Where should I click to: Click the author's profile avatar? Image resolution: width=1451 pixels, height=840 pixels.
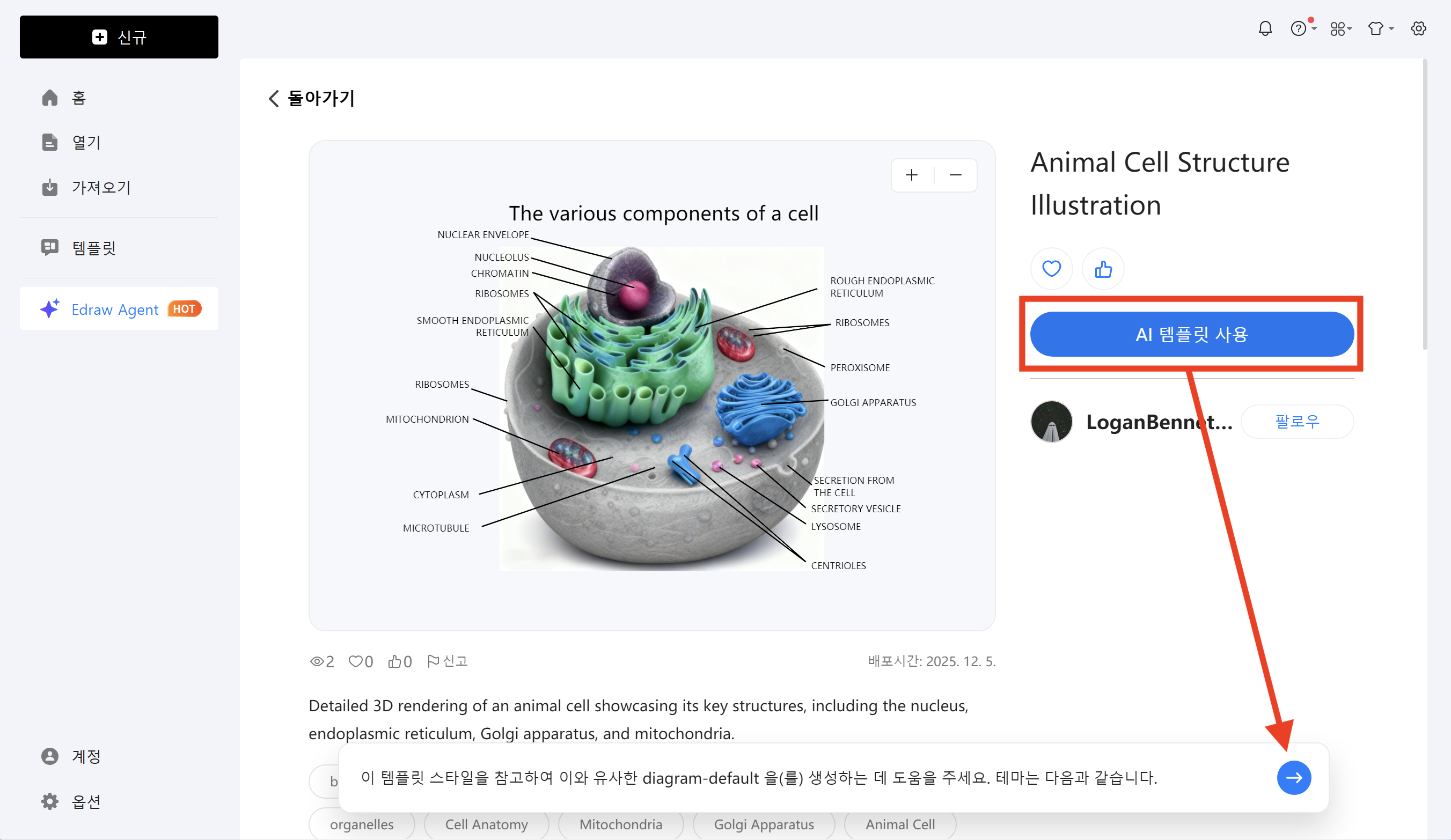click(1051, 422)
